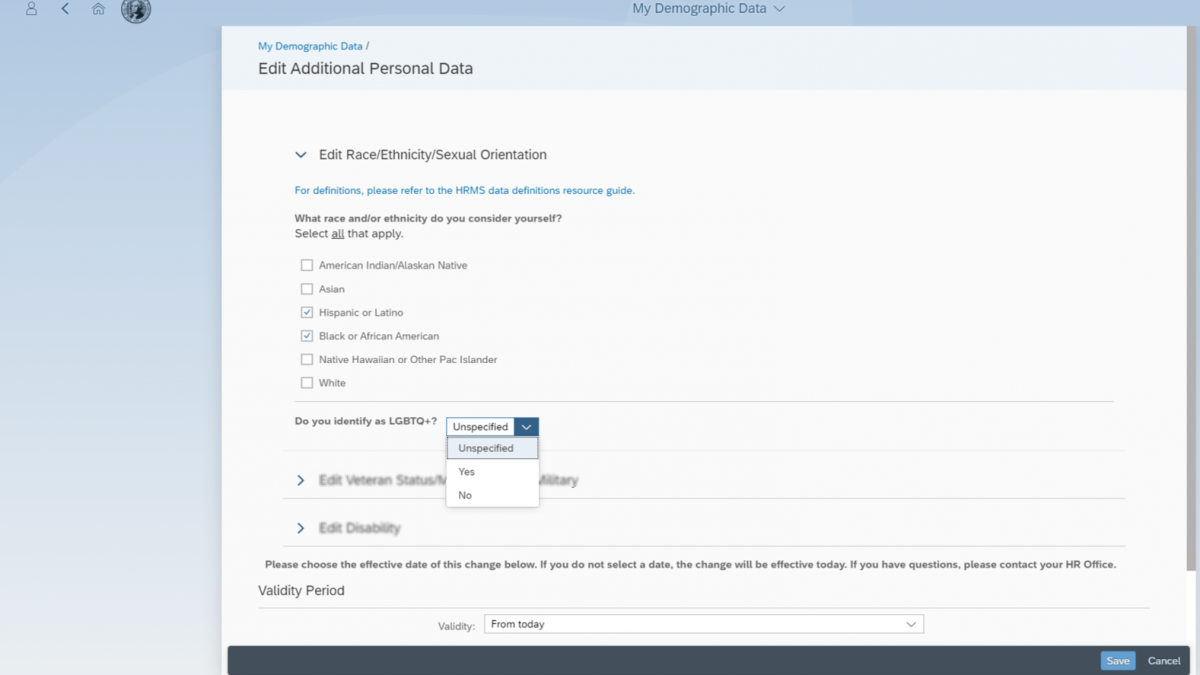Screen dimensions: 1200x675
Task: Check the White checkbox
Action: (307, 382)
